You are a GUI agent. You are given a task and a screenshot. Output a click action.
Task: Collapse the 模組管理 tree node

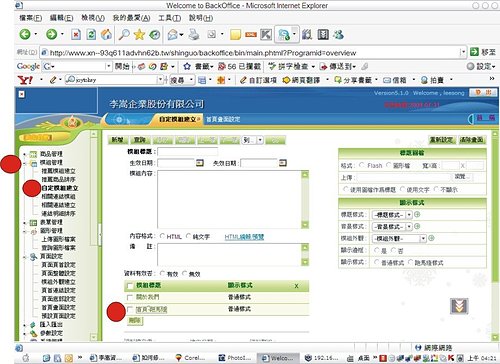pyautogui.click(x=25, y=163)
